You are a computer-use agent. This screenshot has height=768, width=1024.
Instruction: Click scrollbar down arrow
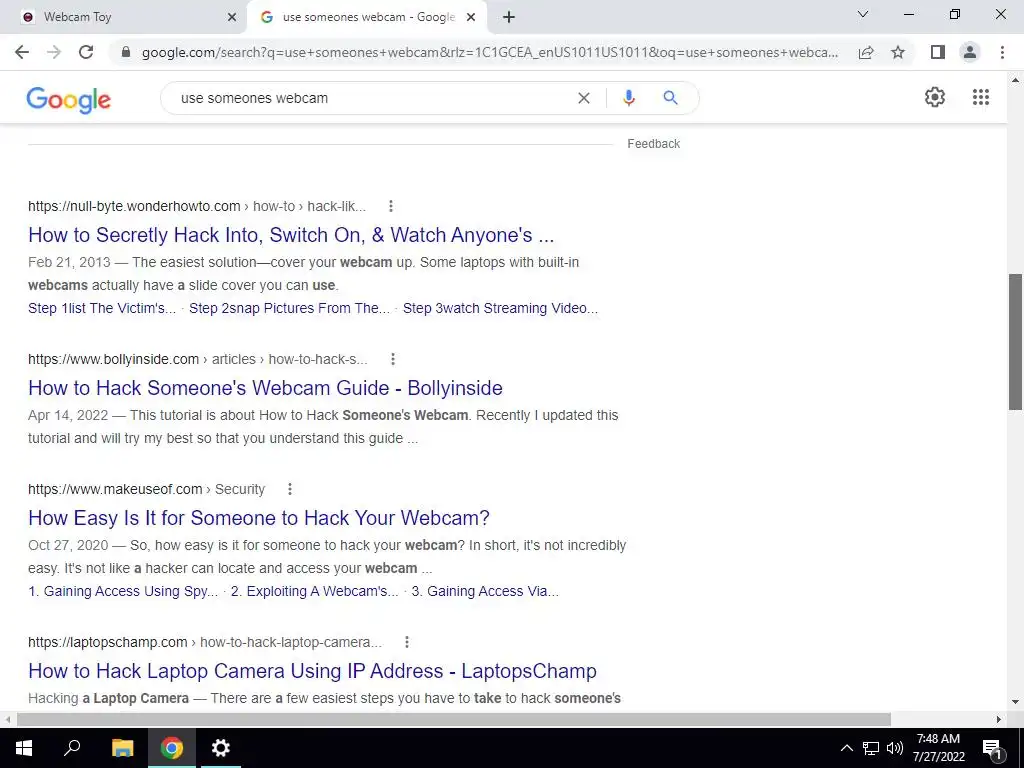[1015, 703]
